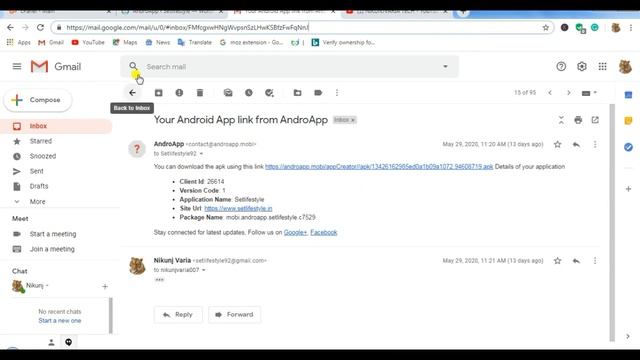The height and width of the screenshot is (360, 640).
Task: Open Gmail Settings gear
Action: [582, 66]
